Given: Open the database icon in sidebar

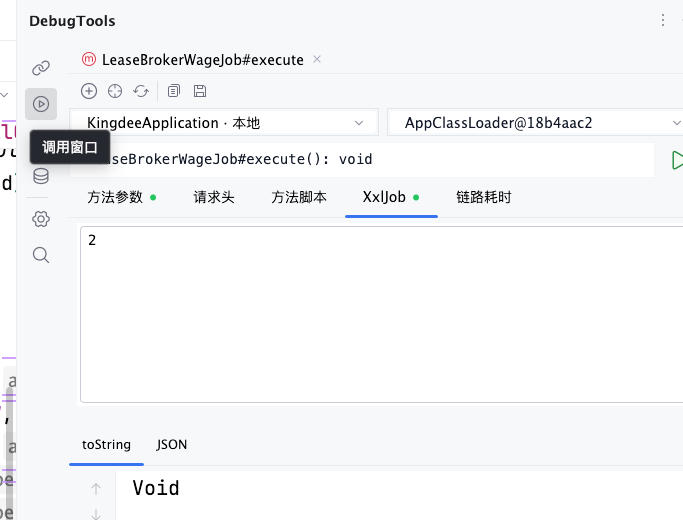Looking at the screenshot, I should [41, 176].
